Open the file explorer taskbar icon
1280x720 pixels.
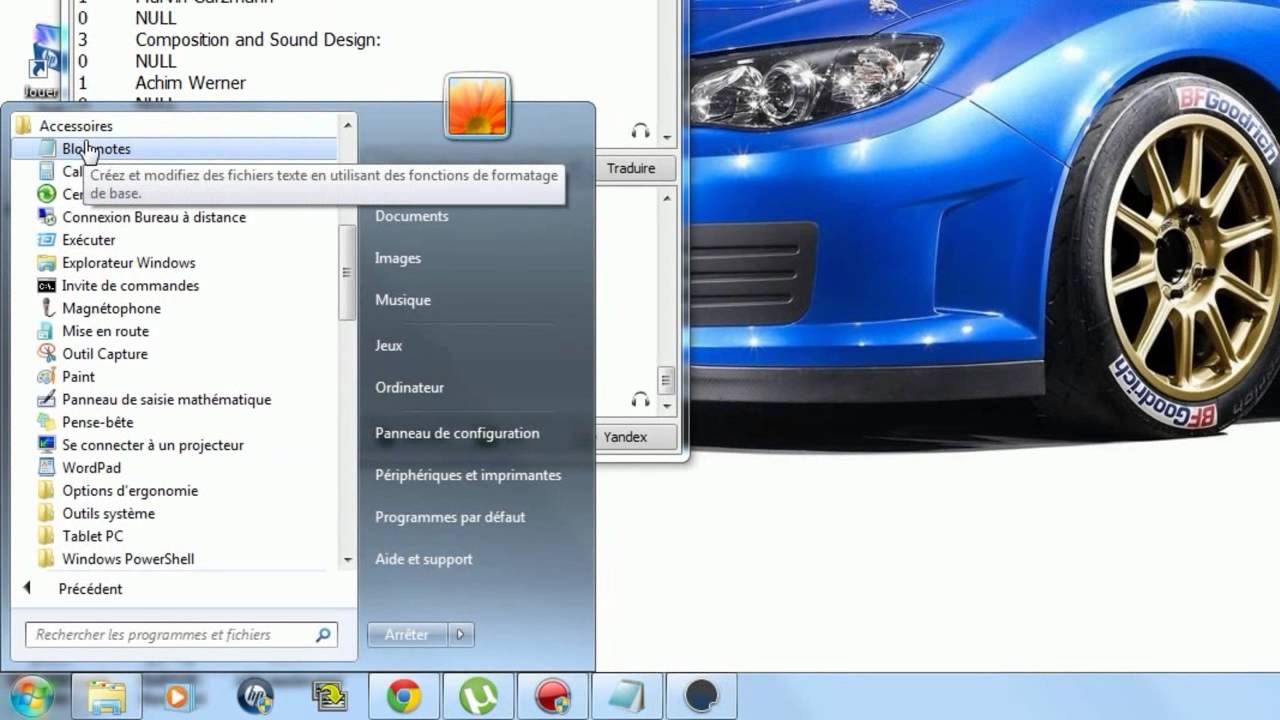(x=107, y=696)
